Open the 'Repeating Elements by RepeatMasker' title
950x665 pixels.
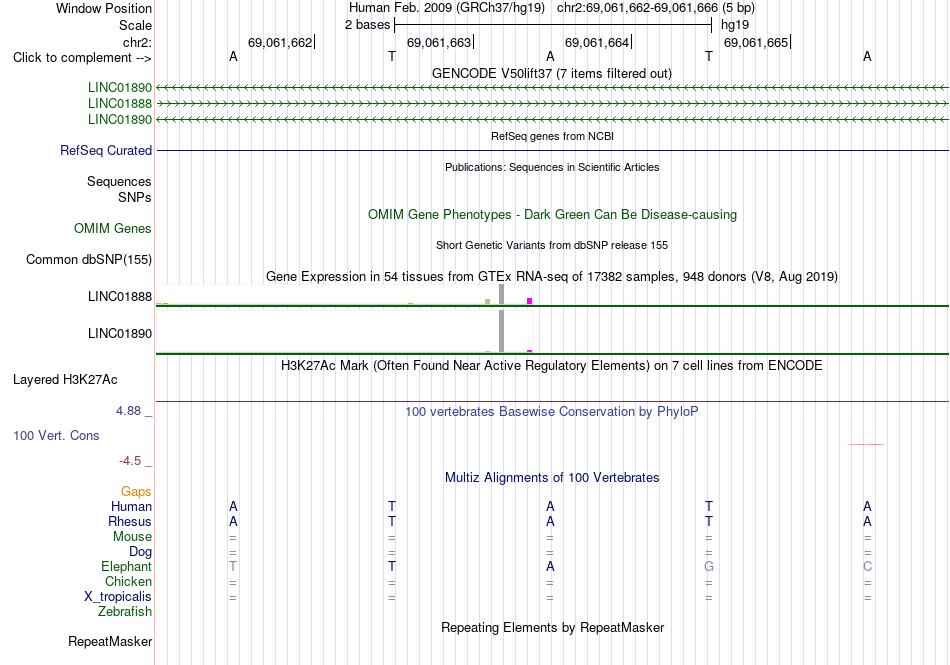[x=552, y=627]
